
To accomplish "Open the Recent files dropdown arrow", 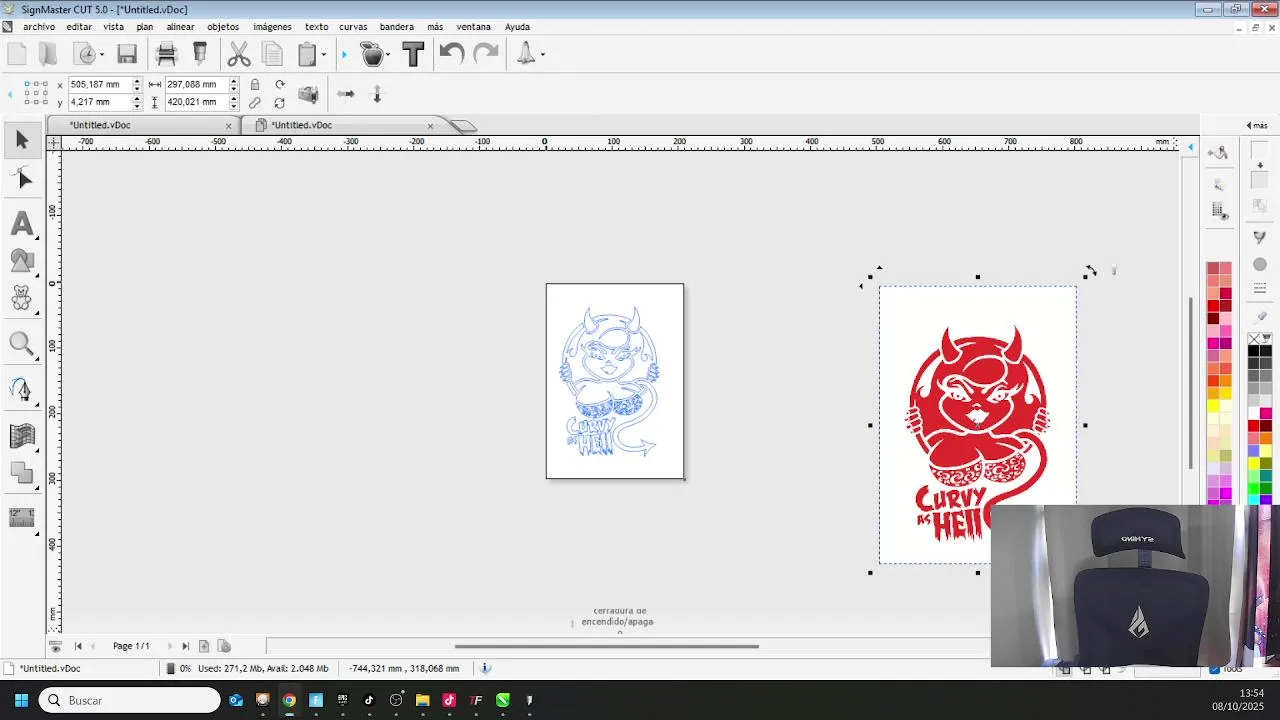I will pos(101,55).
